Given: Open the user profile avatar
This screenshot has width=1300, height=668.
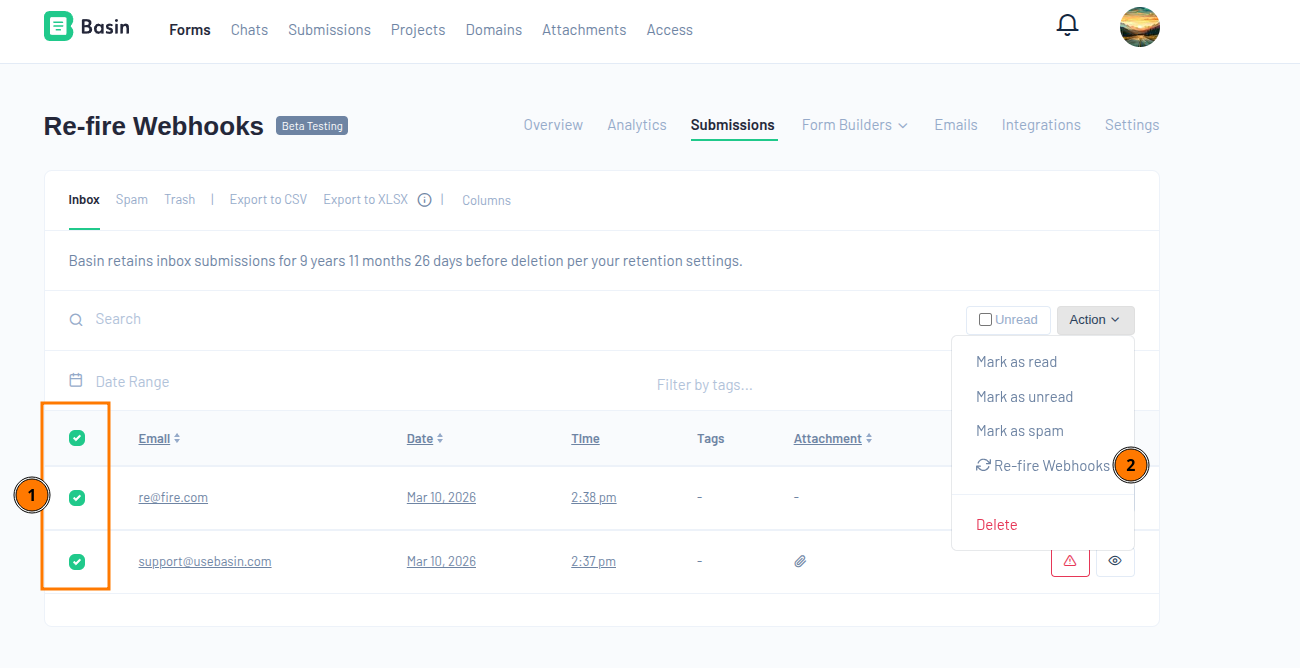Looking at the screenshot, I should coord(1139,27).
